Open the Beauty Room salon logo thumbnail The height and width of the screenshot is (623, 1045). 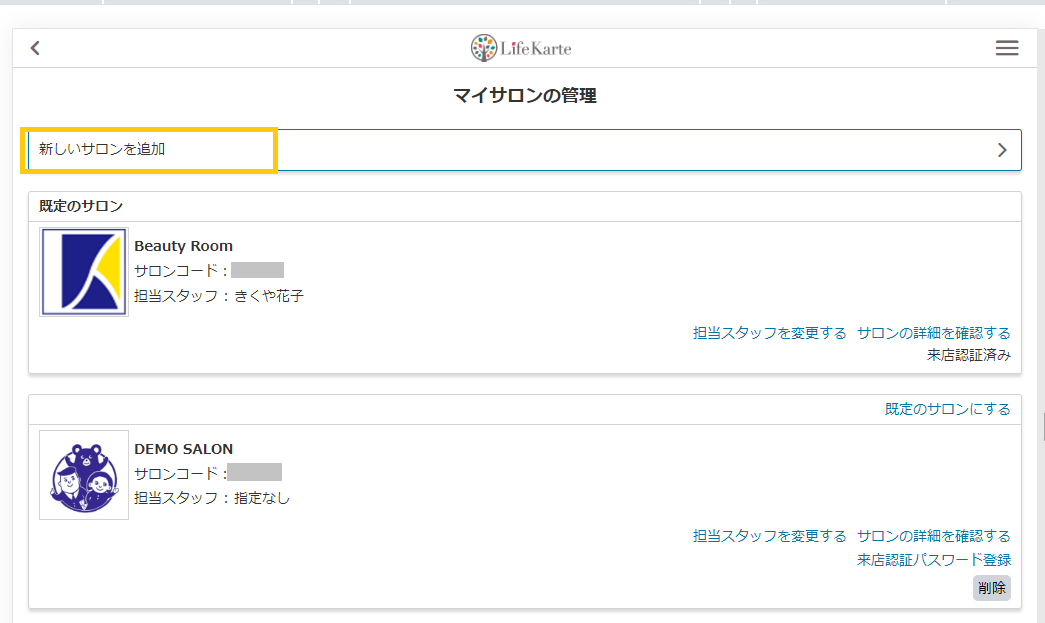84,272
